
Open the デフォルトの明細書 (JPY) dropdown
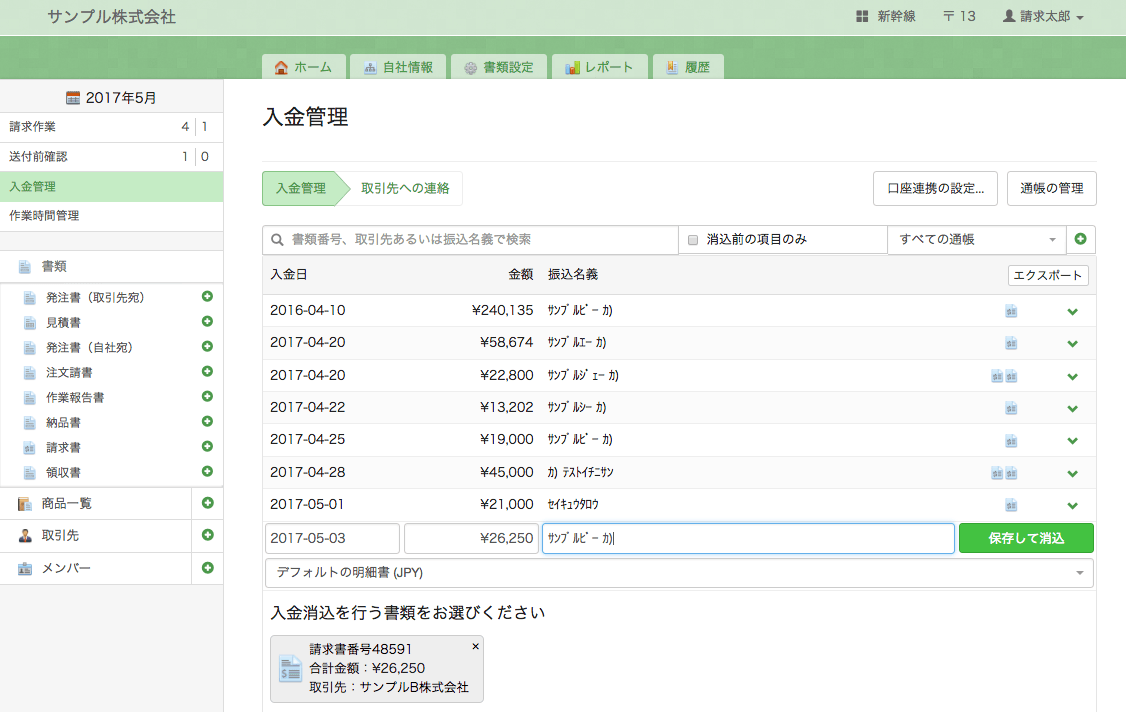679,573
